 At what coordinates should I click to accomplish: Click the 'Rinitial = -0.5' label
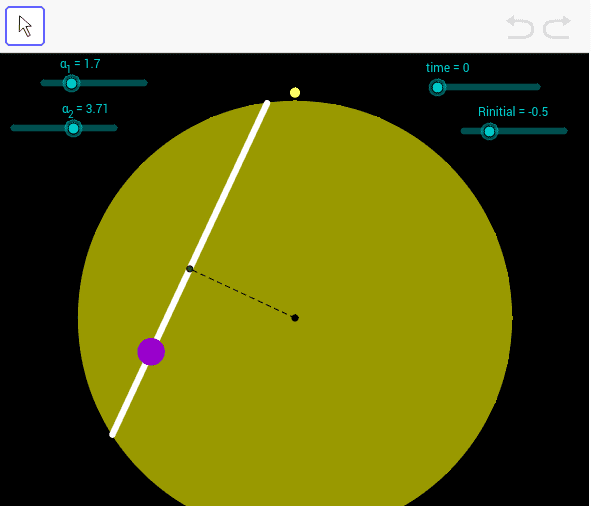coord(513,112)
